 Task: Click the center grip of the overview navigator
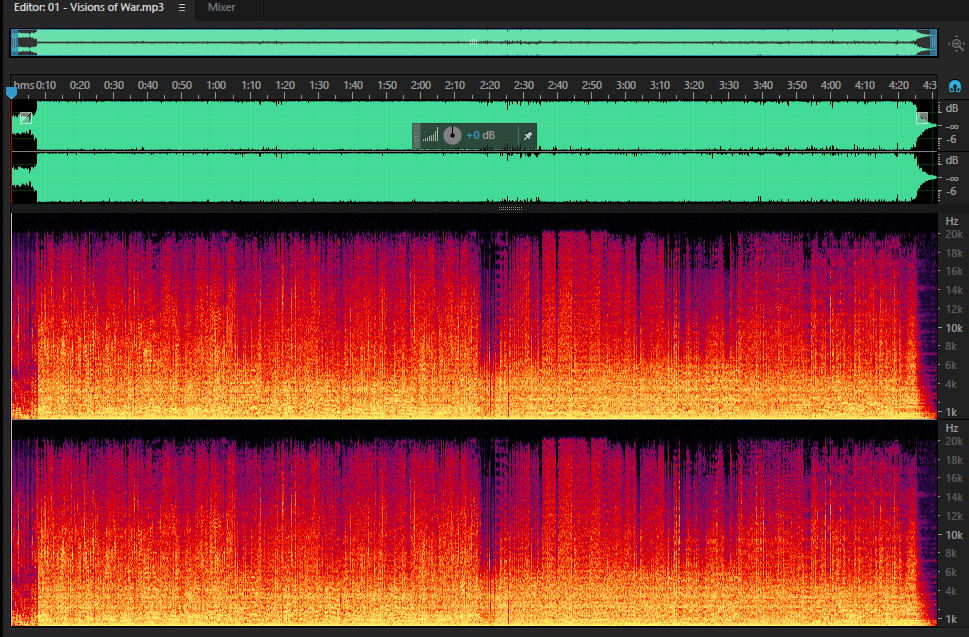[473, 42]
